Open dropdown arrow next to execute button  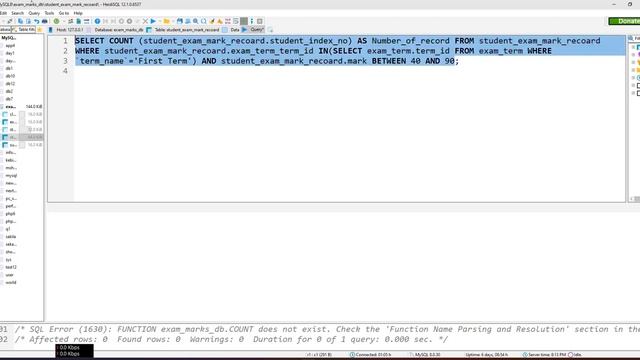click(159, 21)
